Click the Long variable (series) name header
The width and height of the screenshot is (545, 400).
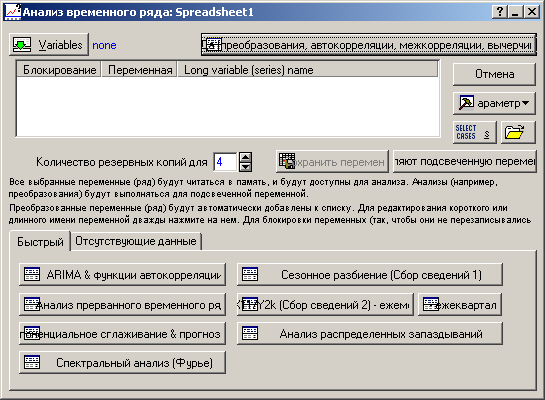pos(308,70)
